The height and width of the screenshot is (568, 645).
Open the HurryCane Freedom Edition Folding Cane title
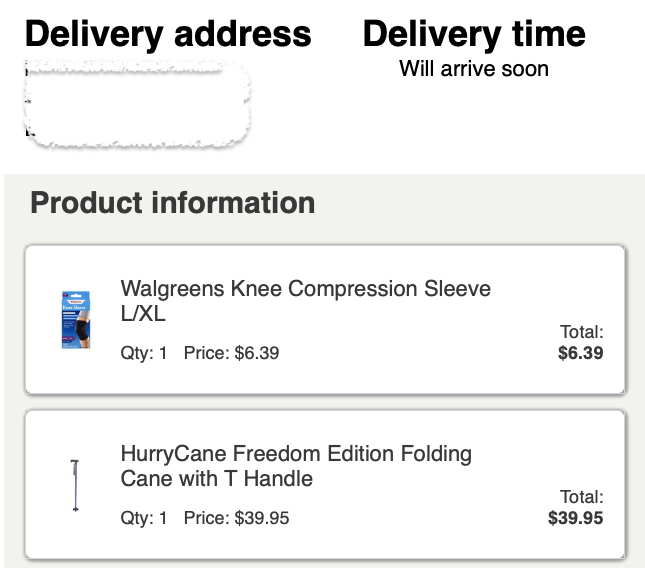pyautogui.click(x=296, y=466)
